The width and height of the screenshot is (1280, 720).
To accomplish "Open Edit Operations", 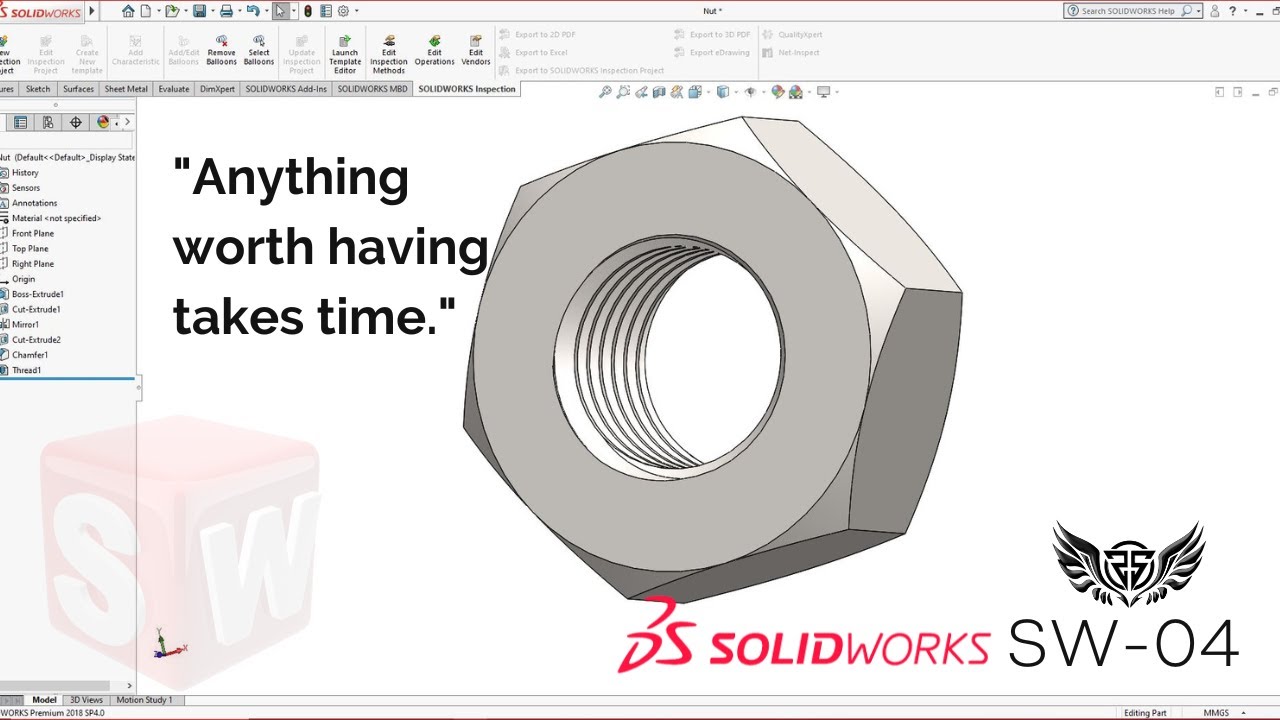I will (434, 48).
